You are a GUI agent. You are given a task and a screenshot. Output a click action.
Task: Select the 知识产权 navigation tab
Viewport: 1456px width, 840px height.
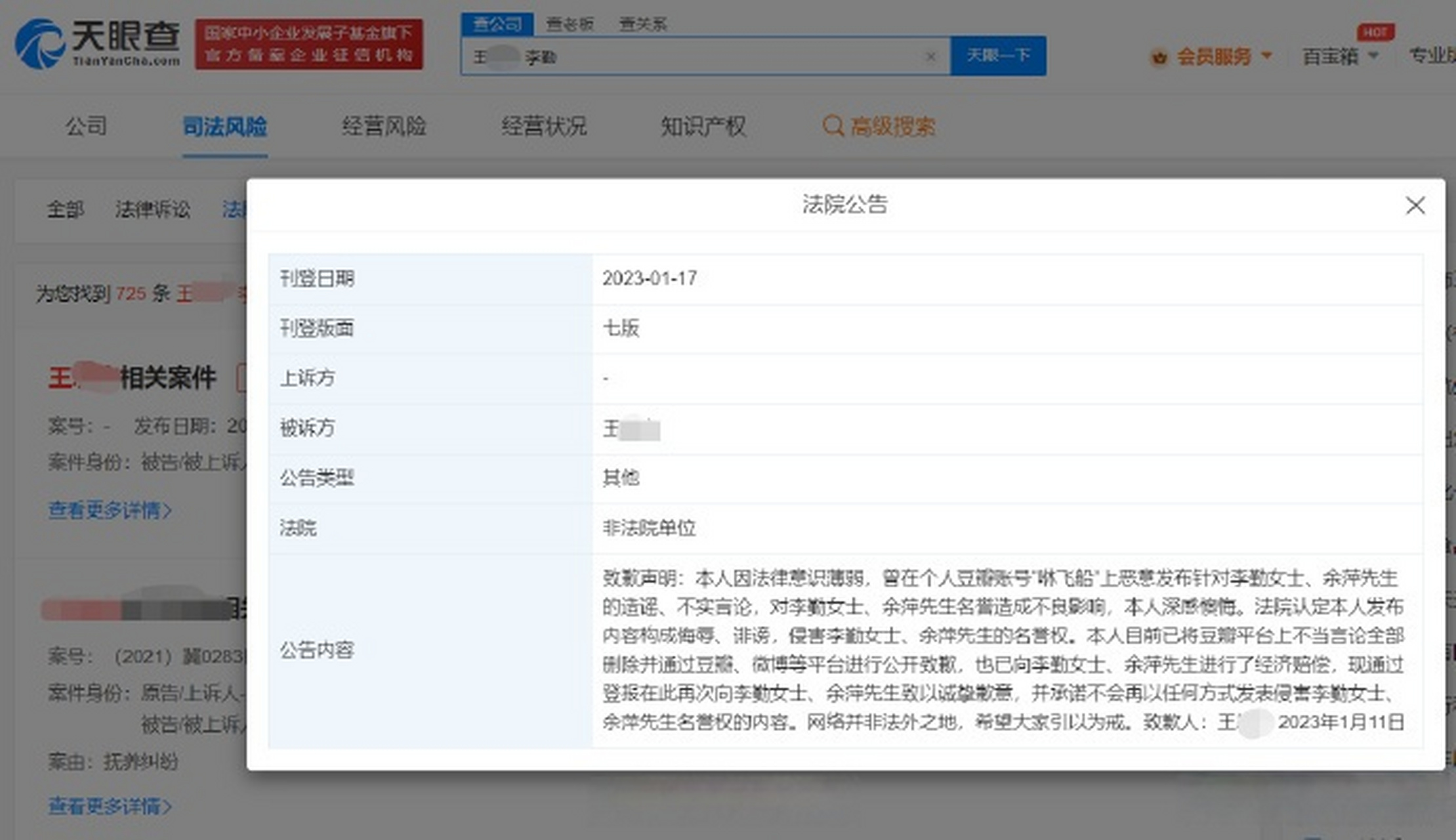pyautogui.click(x=704, y=126)
